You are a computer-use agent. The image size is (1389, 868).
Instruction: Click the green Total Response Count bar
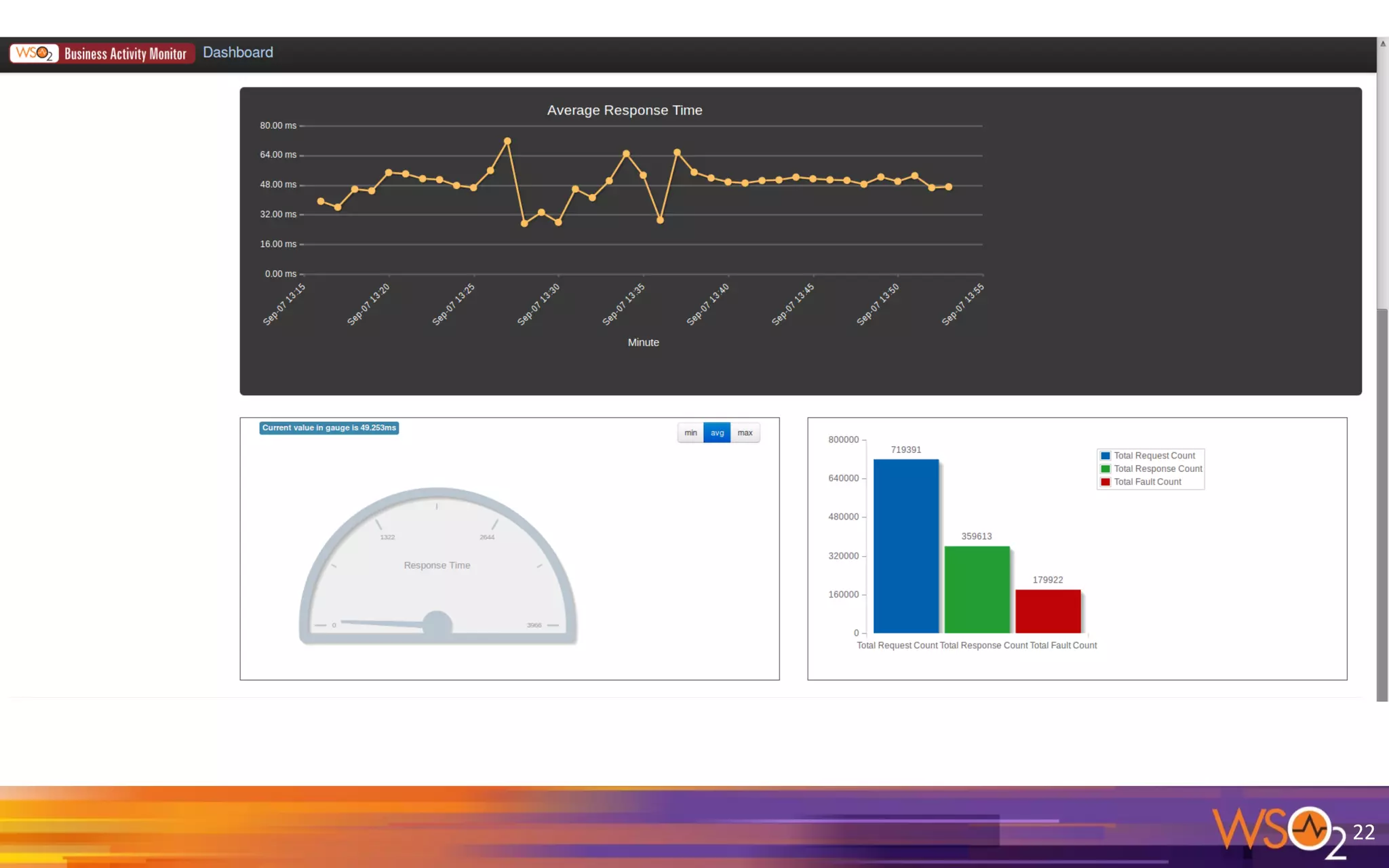coord(977,589)
